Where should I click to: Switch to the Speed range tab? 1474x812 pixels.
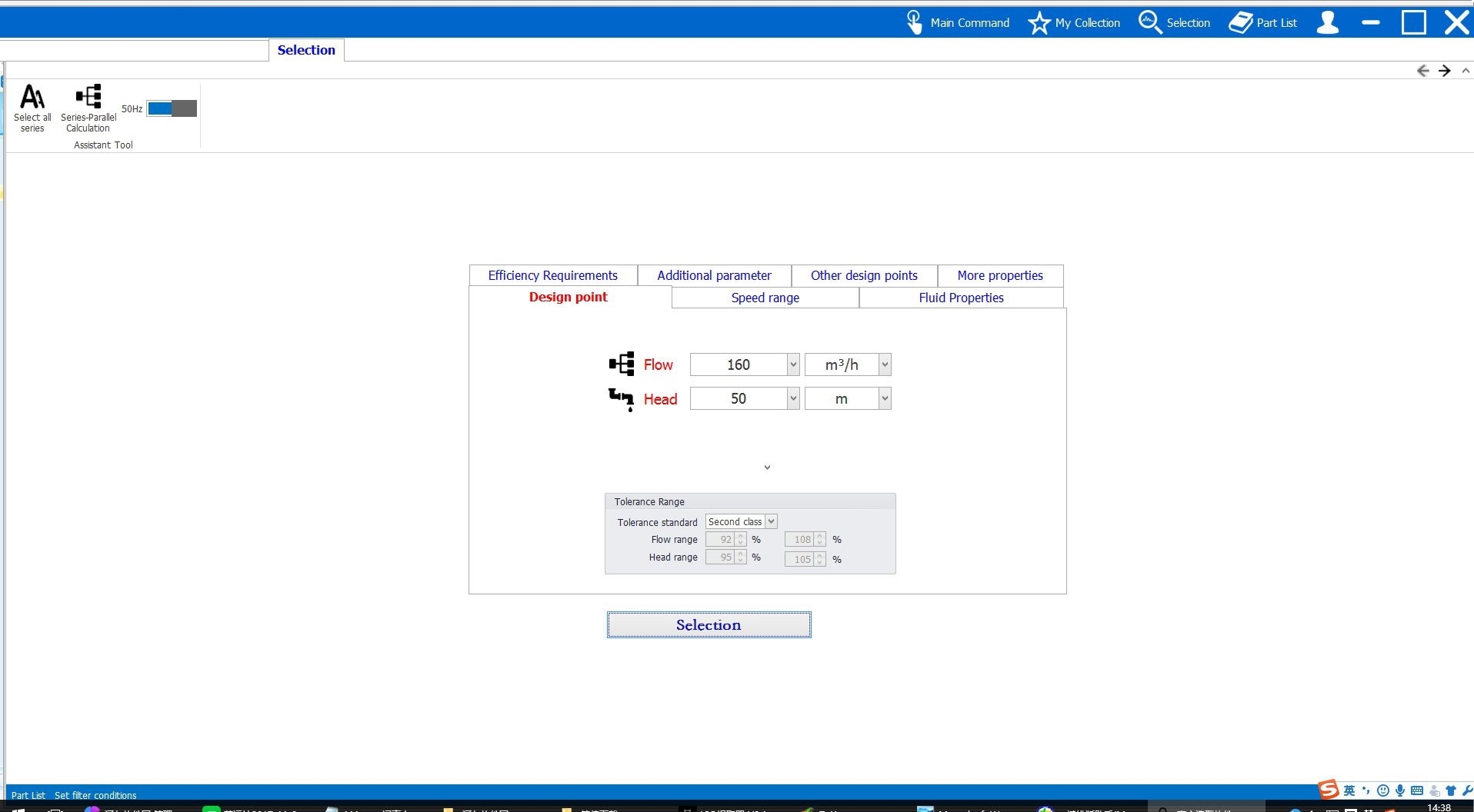[765, 298]
